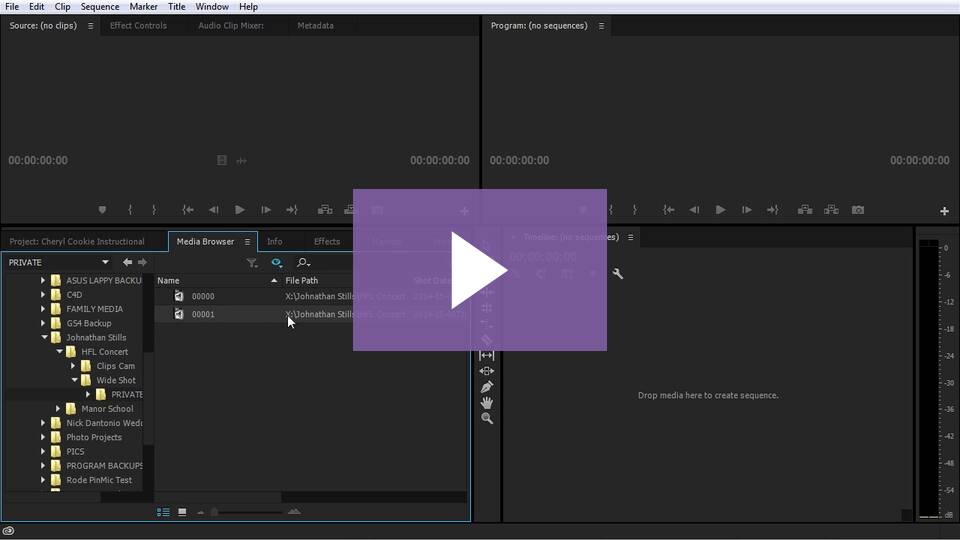Image resolution: width=960 pixels, height=540 pixels.
Task: Step back one frame in Program monitor
Action: 694,210
